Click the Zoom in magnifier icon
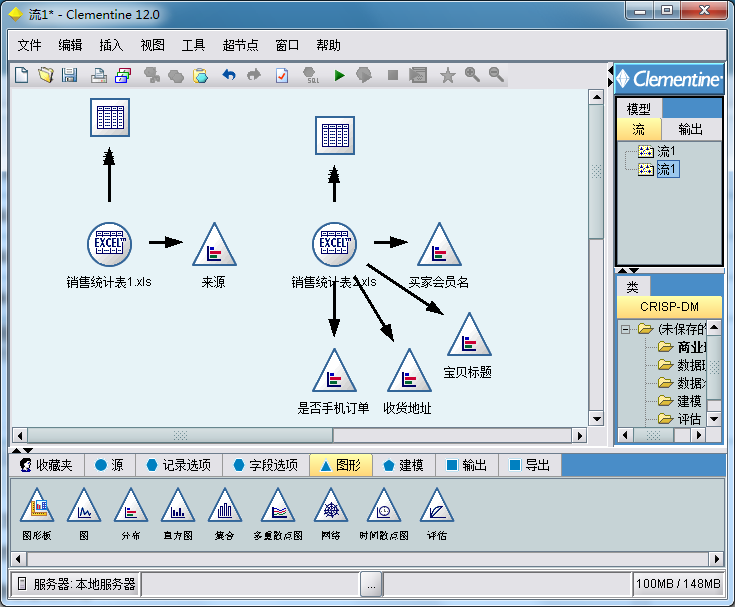This screenshot has width=735, height=607. tap(472, 75)
